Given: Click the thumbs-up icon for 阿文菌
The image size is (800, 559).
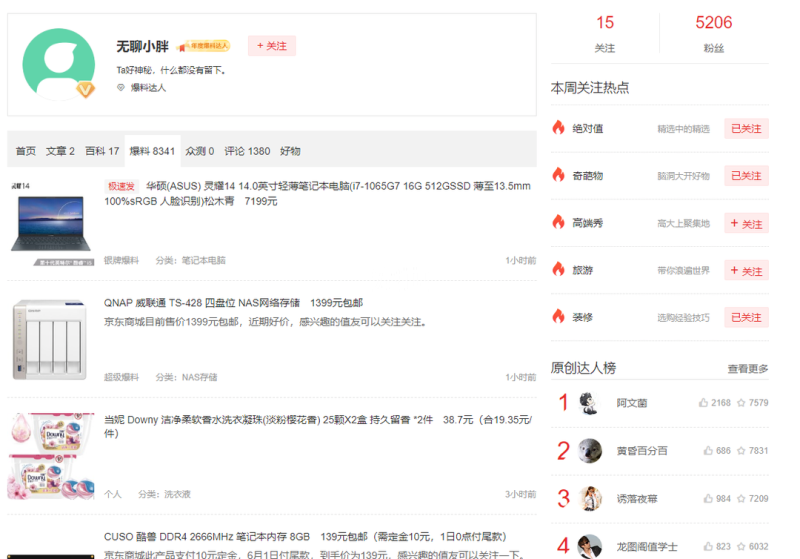Looking at the screenshot, I should click(703, 403).
